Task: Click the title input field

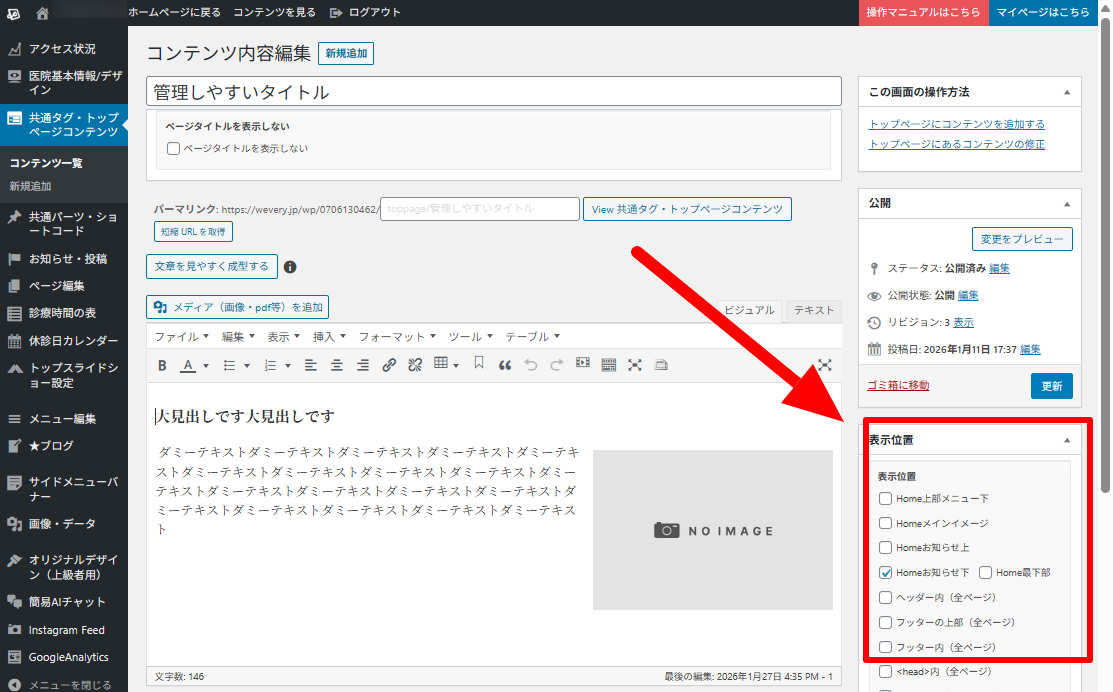Action: pos(493,92)
